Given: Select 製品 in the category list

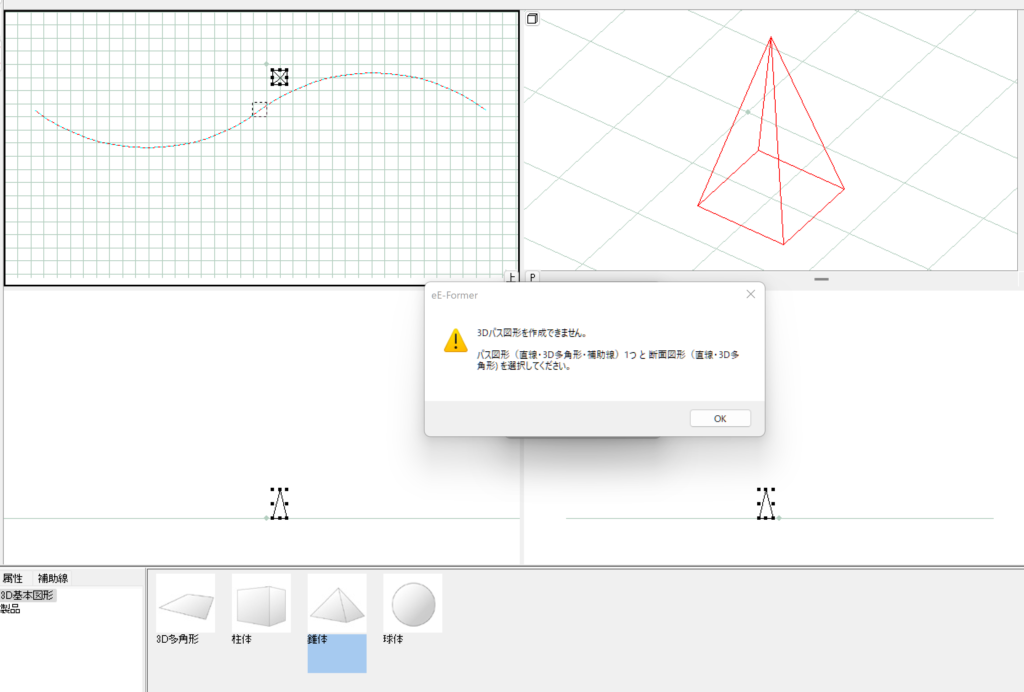Looking at the screenshot, I should [10, 608].
